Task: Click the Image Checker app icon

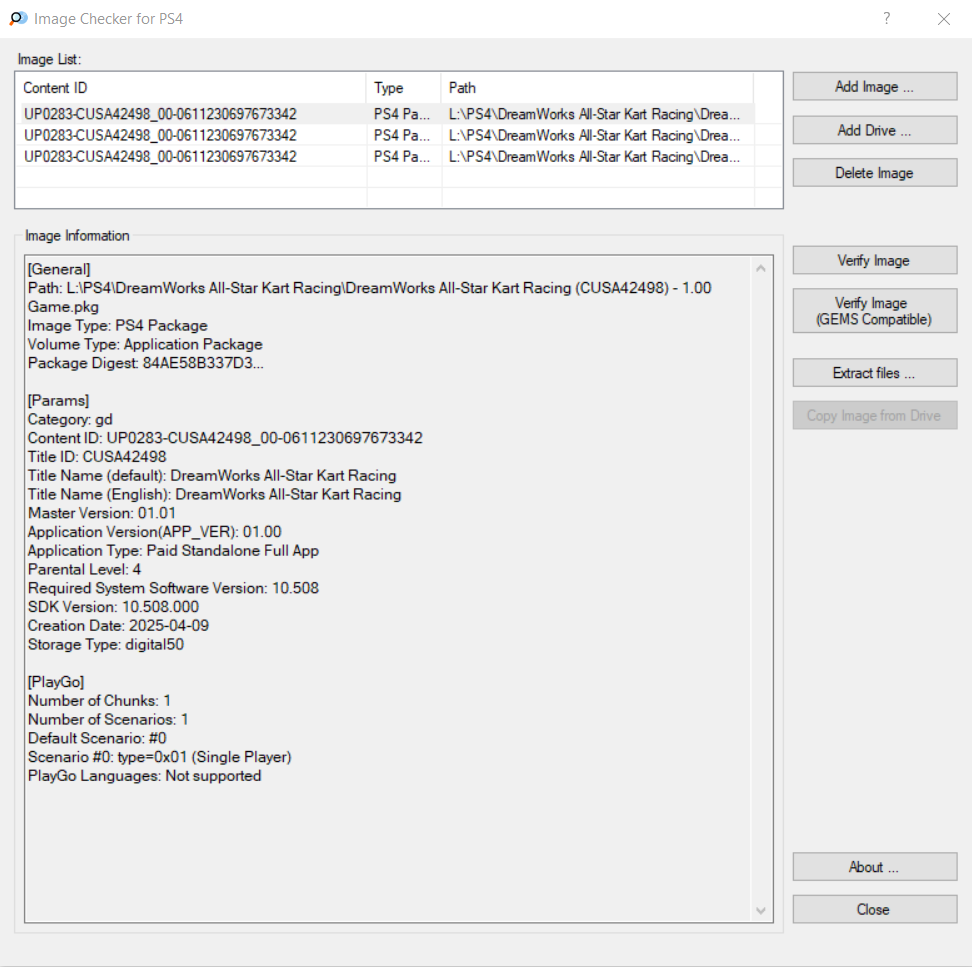Action: tap(19, 19)
